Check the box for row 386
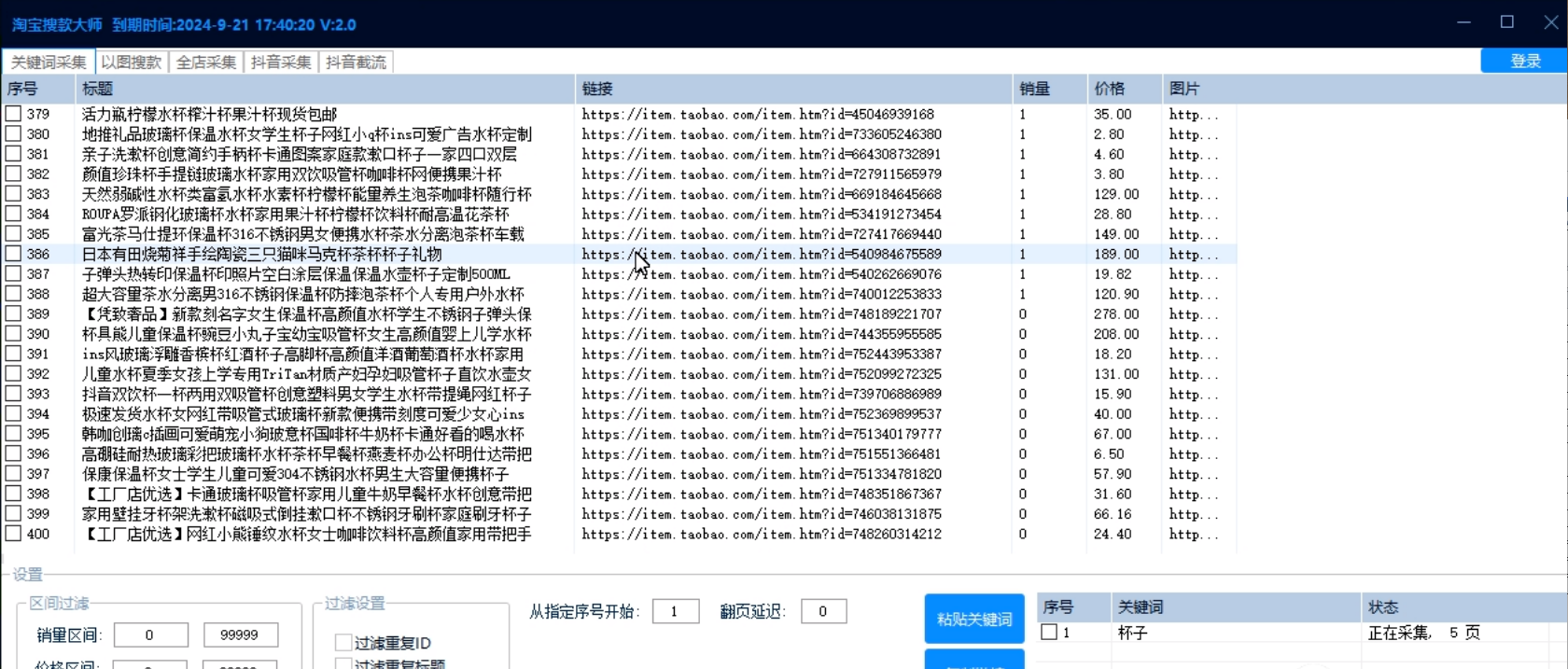The image size is (1568, 669). (13, 254)
